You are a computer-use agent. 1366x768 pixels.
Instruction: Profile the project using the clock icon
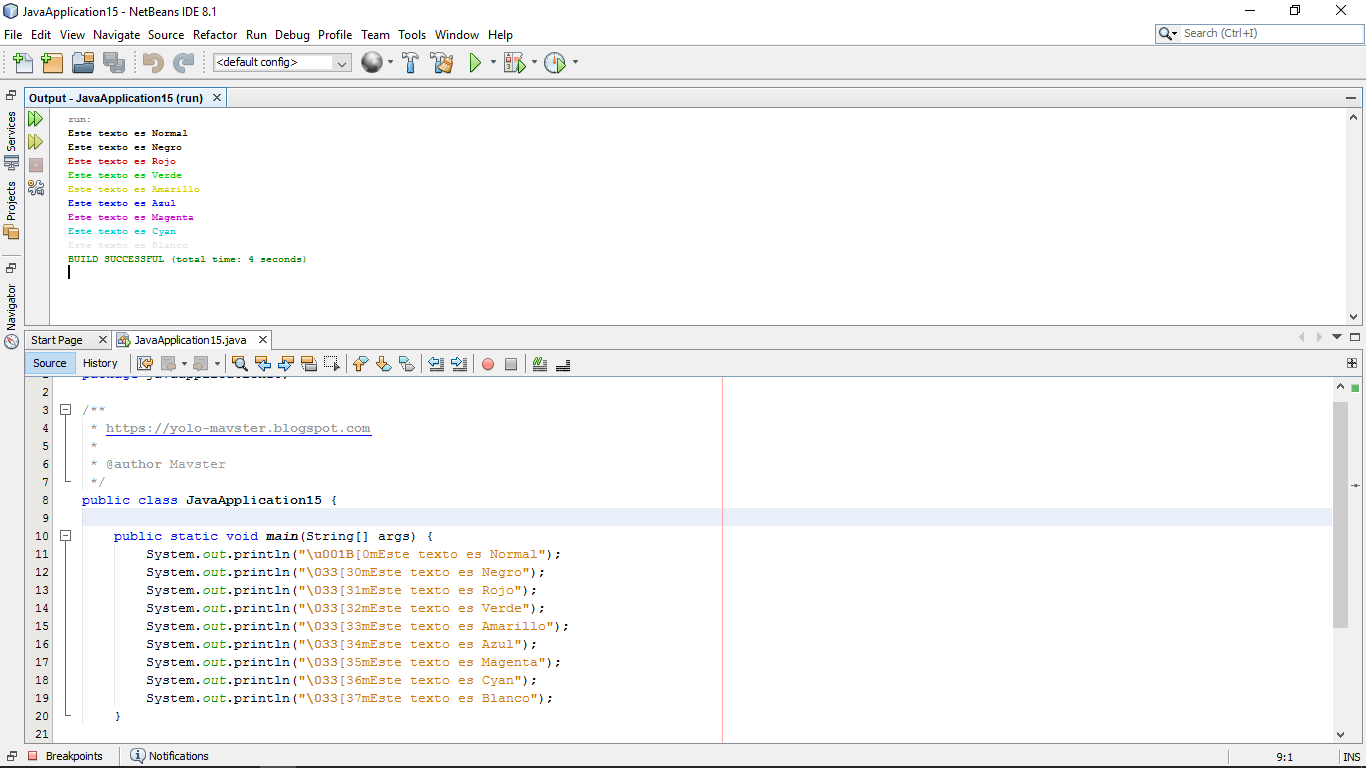555,62
